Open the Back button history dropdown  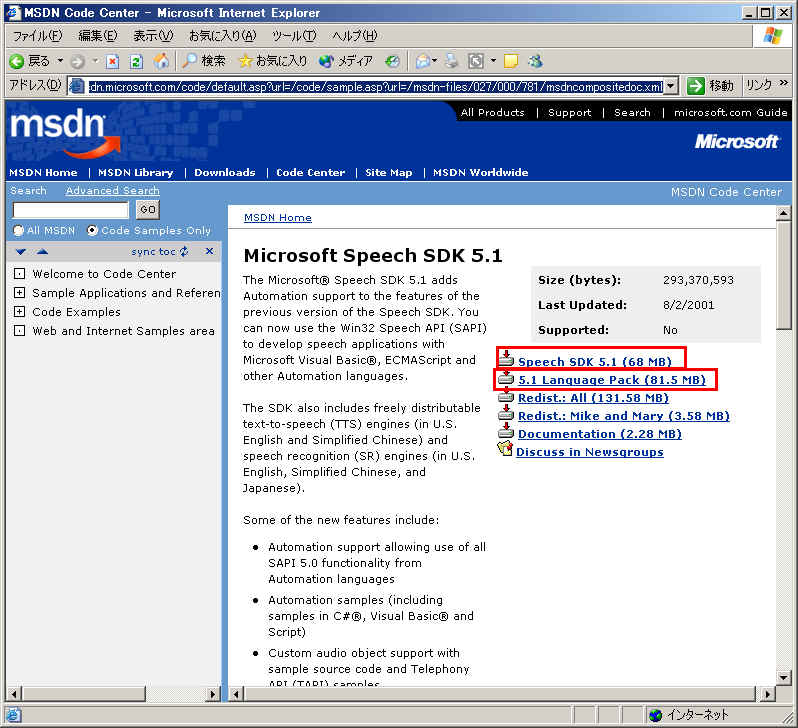[x=60, y=61]
